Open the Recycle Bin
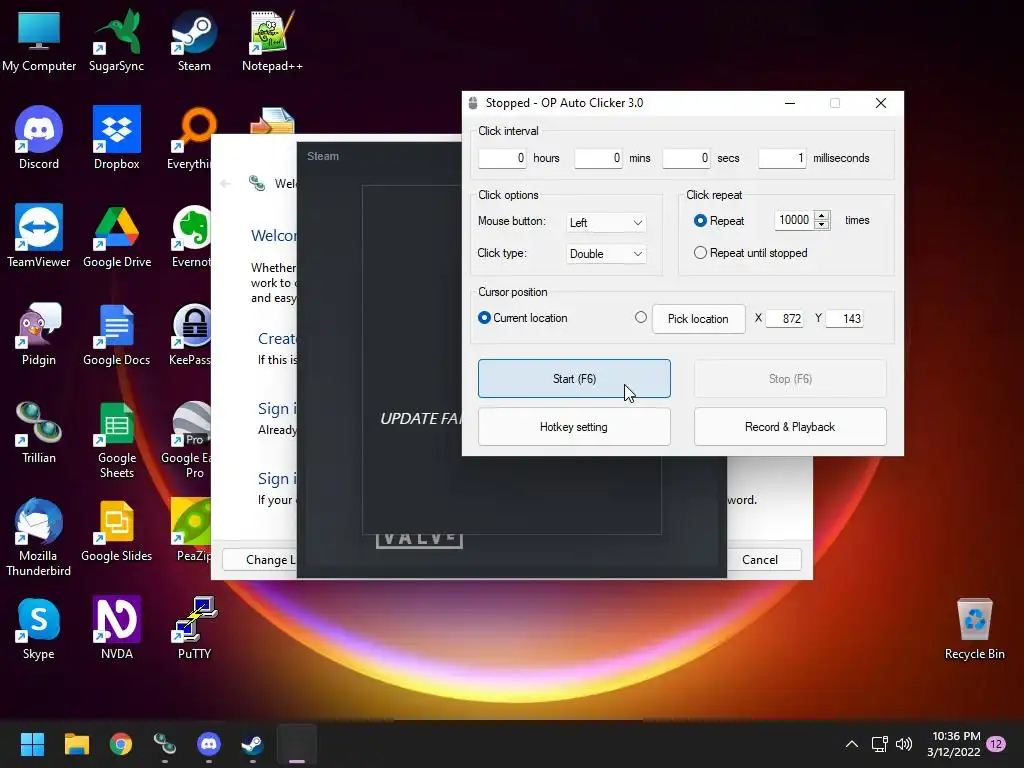The width and height of the screenshot is (1024, 768). (974, 628)
